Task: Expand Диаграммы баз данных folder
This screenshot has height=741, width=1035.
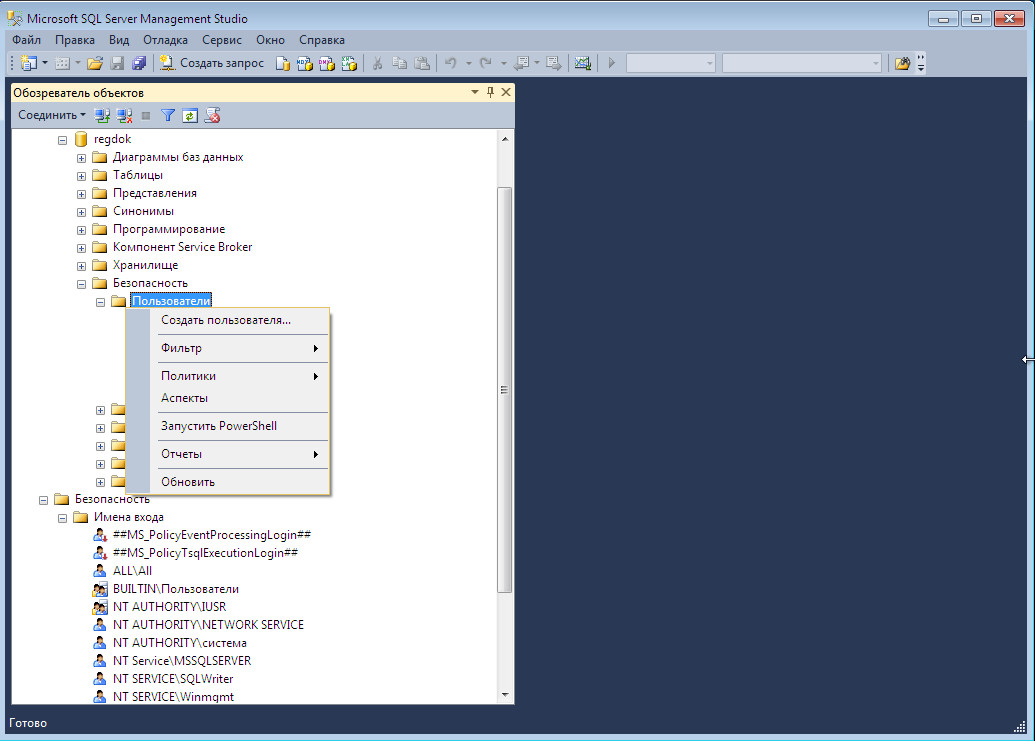Action: [81, 158]
